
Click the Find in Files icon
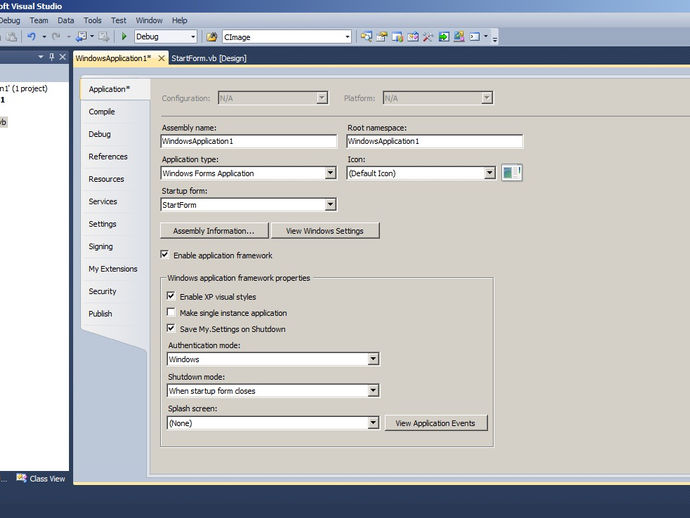[x=212, y=37]
